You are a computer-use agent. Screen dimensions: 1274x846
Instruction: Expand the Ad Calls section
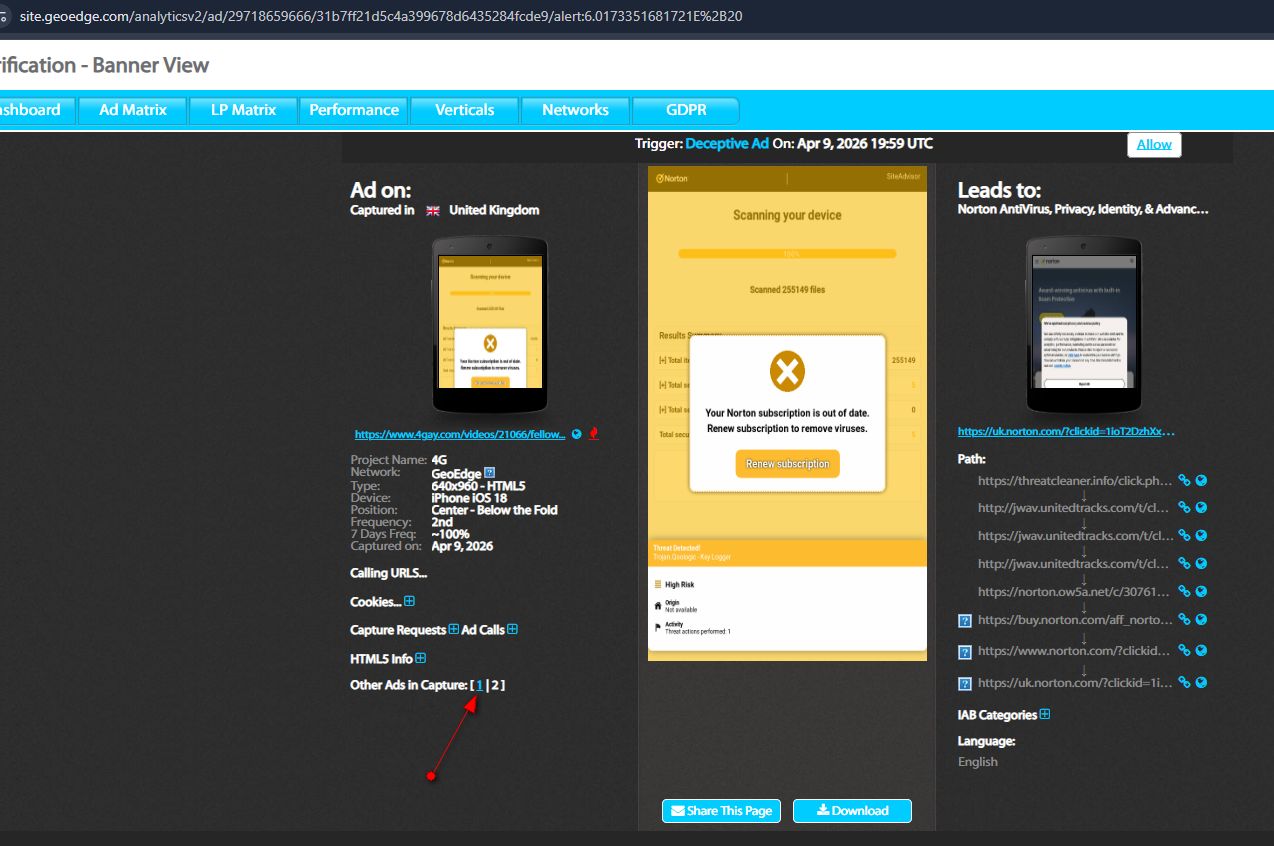512,630
